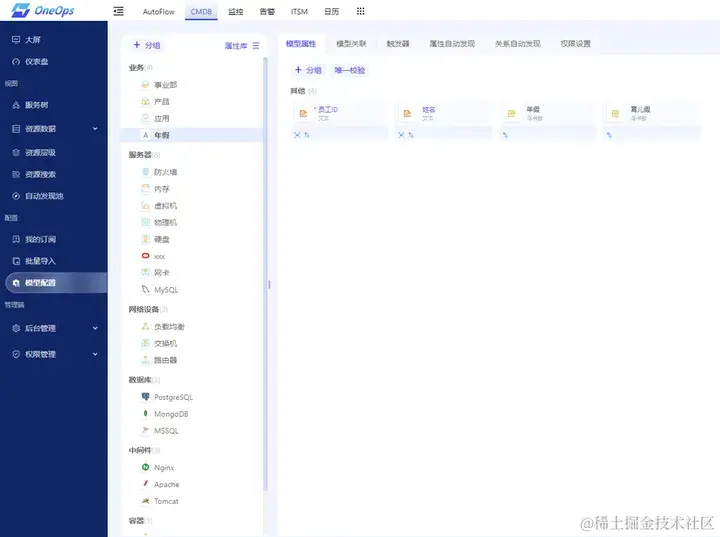Collapse the sidebar with the menu fold icon
This screenshot has height=537, width=720.
(x=118, y=11)
